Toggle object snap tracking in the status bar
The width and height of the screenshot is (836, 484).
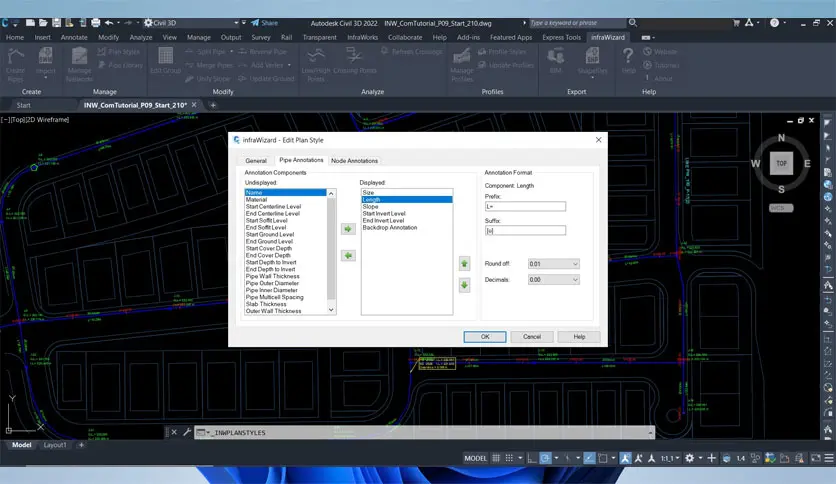click(x=589, y=458)
